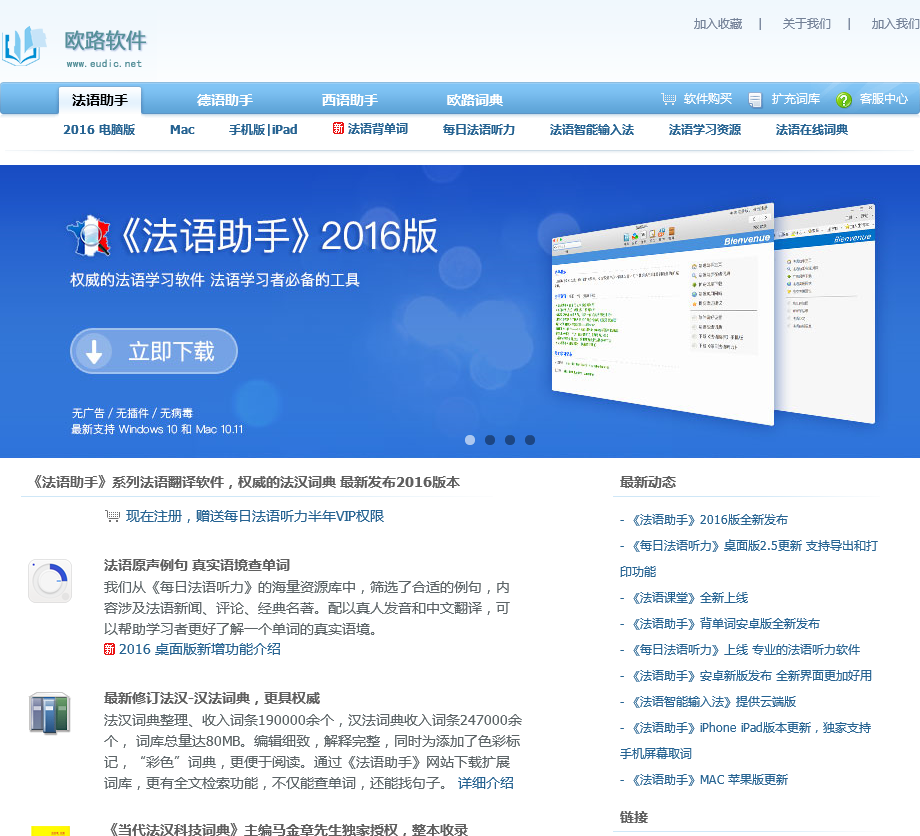Click the green question mark help icon
Screen dimensions: 920x836
(x=844, y=100)
